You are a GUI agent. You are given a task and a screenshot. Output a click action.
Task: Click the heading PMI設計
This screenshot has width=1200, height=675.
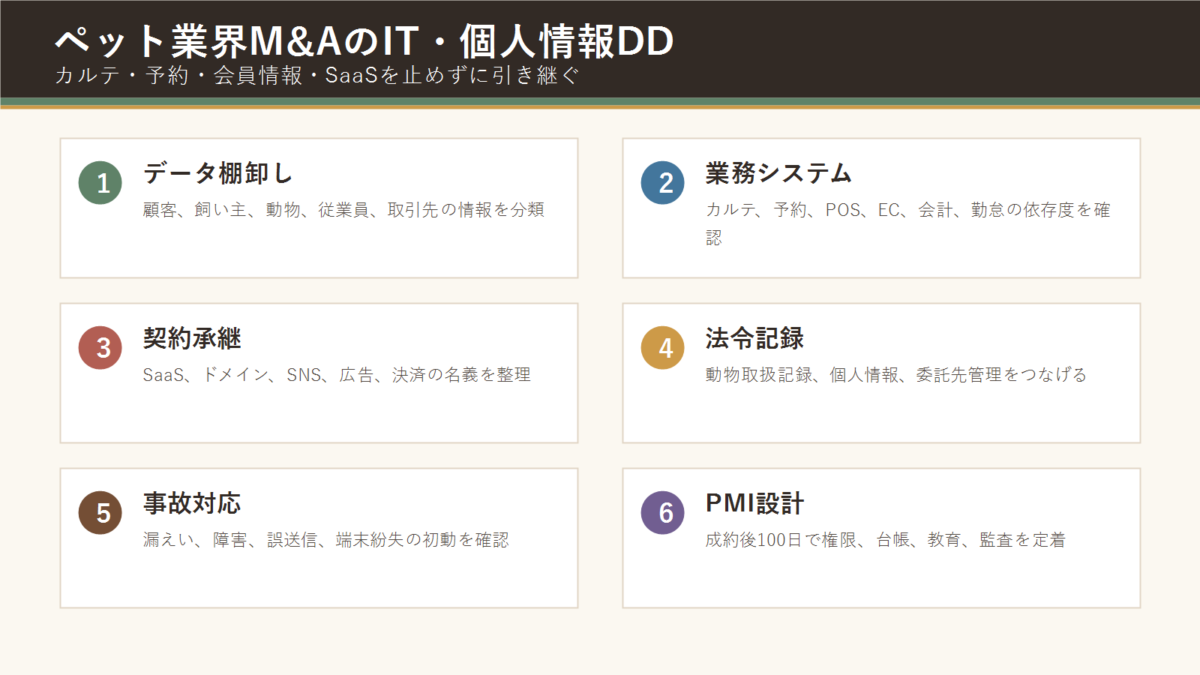click(x=755, y=503)
